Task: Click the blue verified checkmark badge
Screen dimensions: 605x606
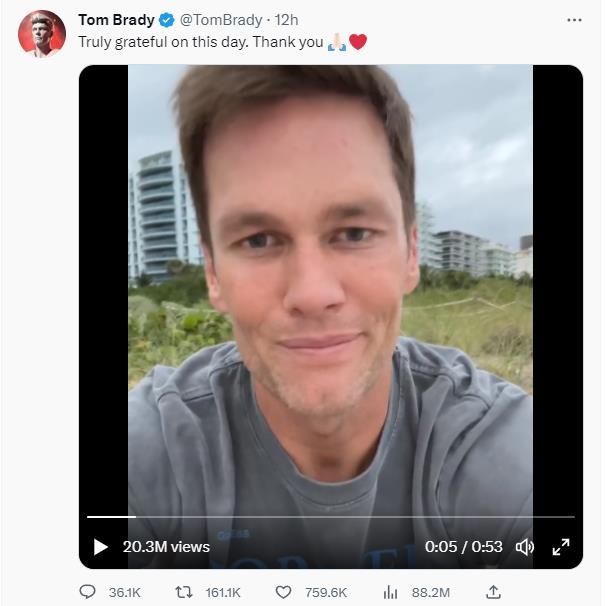Action: click(167, 20)
